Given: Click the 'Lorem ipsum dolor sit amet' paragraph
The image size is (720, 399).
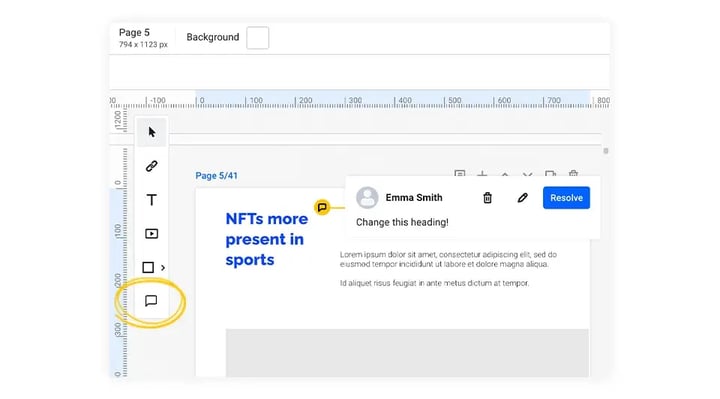Looking at the screenshot, I should [448, 259].
